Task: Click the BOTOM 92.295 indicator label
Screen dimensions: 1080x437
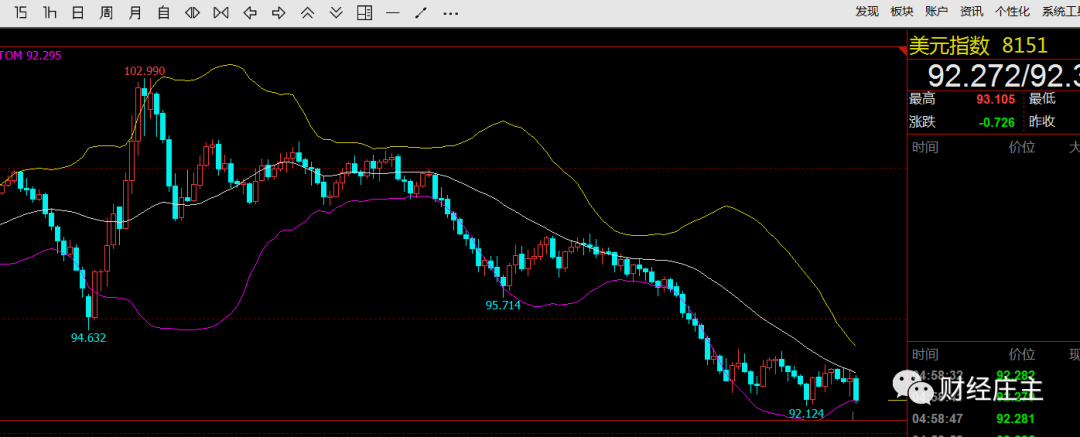Action: (x=29, y=55)
